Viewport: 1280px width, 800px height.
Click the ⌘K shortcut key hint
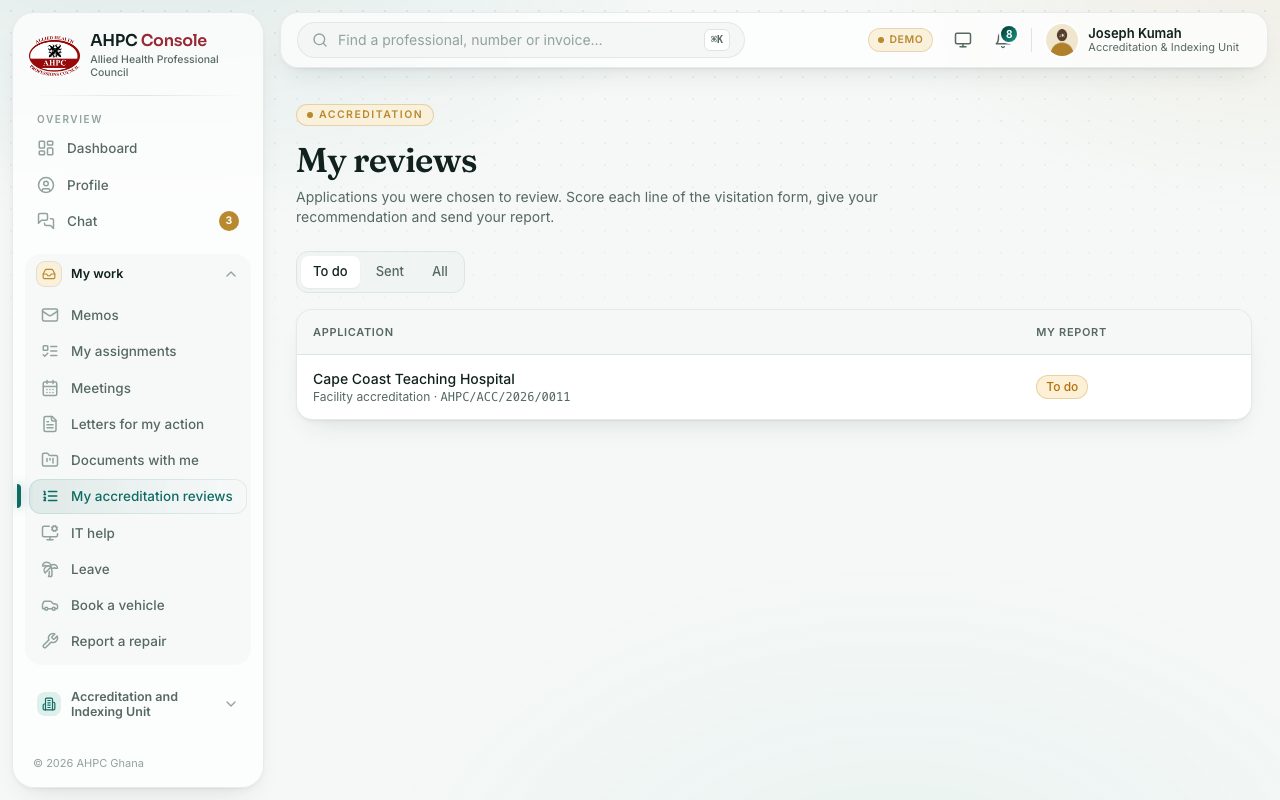point(716,40)
